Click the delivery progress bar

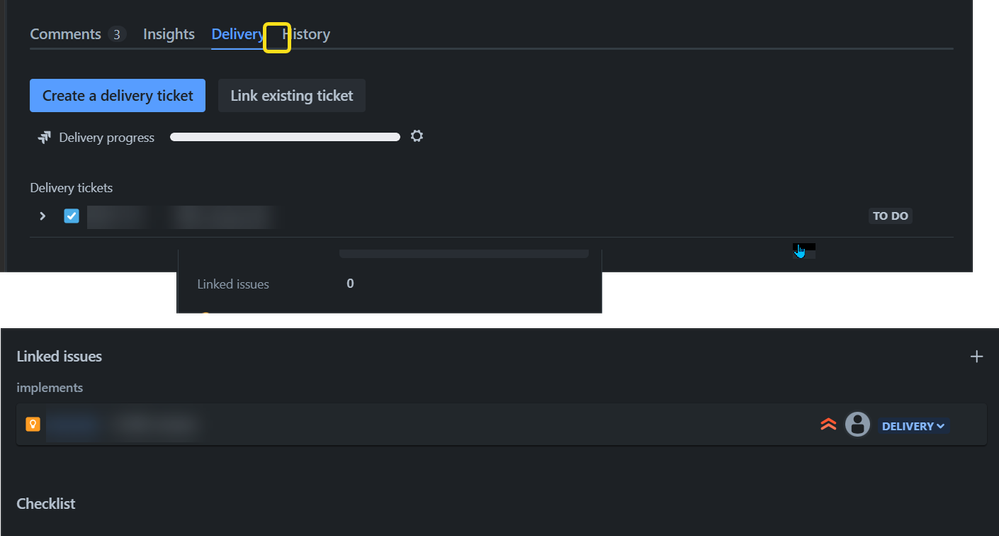tap(285, 136)
